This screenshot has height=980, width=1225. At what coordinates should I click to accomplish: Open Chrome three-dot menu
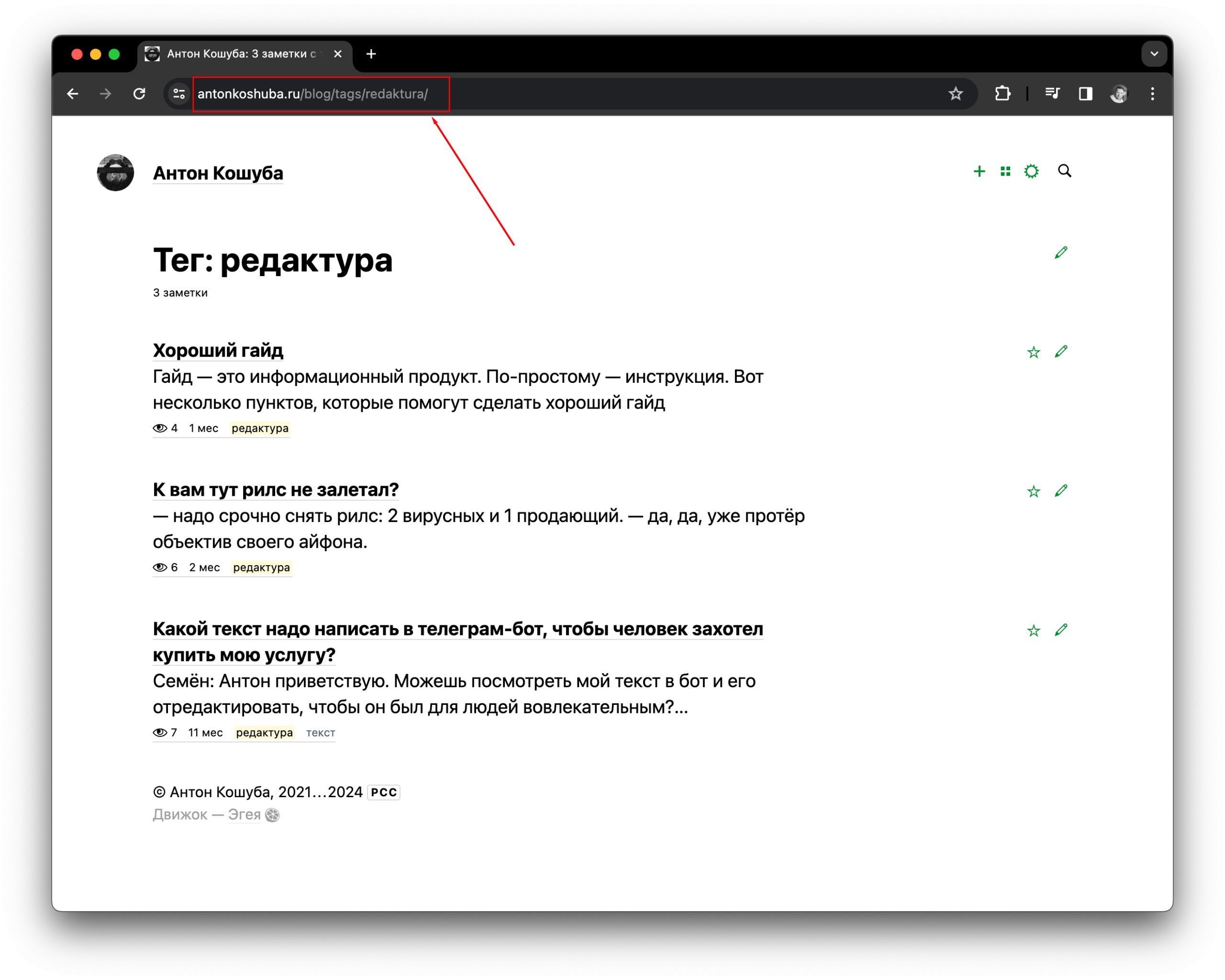1152,94
